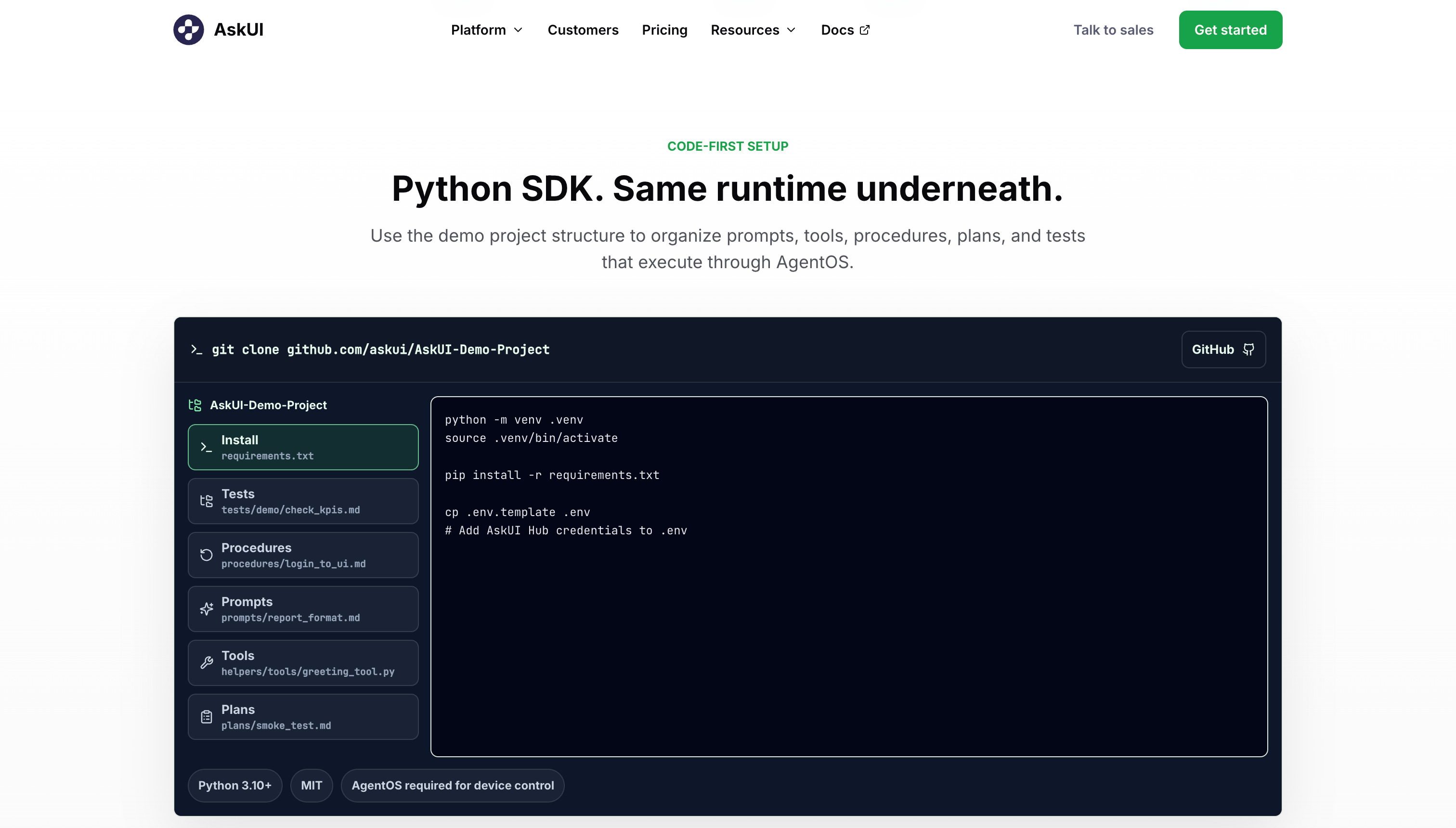Click the GitHub octocat icon
Viewport: 1456px width, 828px height.
coord(1248,349)
